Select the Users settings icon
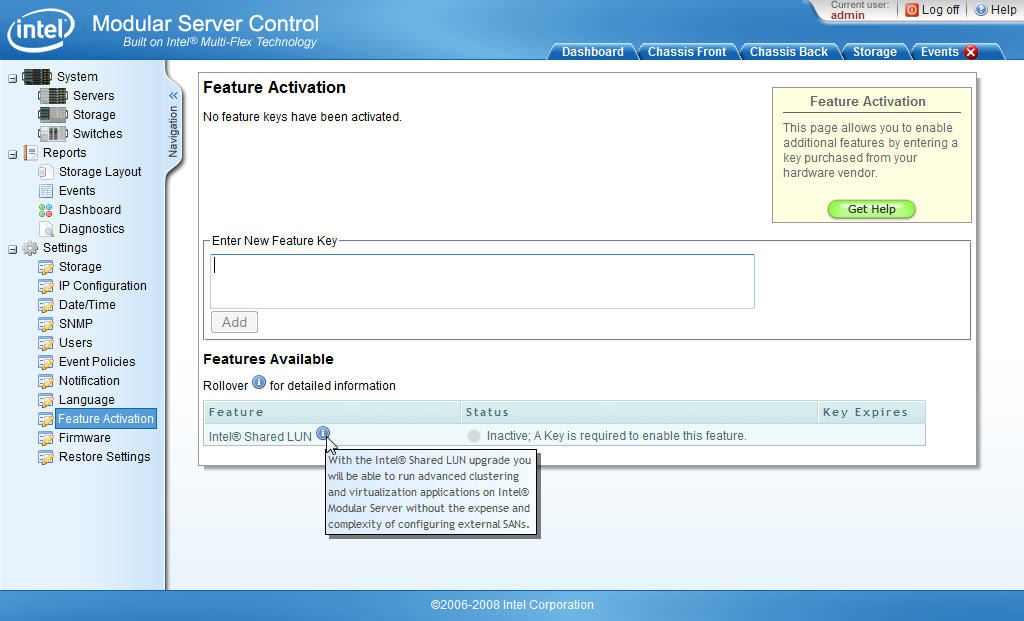This screenshot has height=621, width=1024. [x=44, y=342]
